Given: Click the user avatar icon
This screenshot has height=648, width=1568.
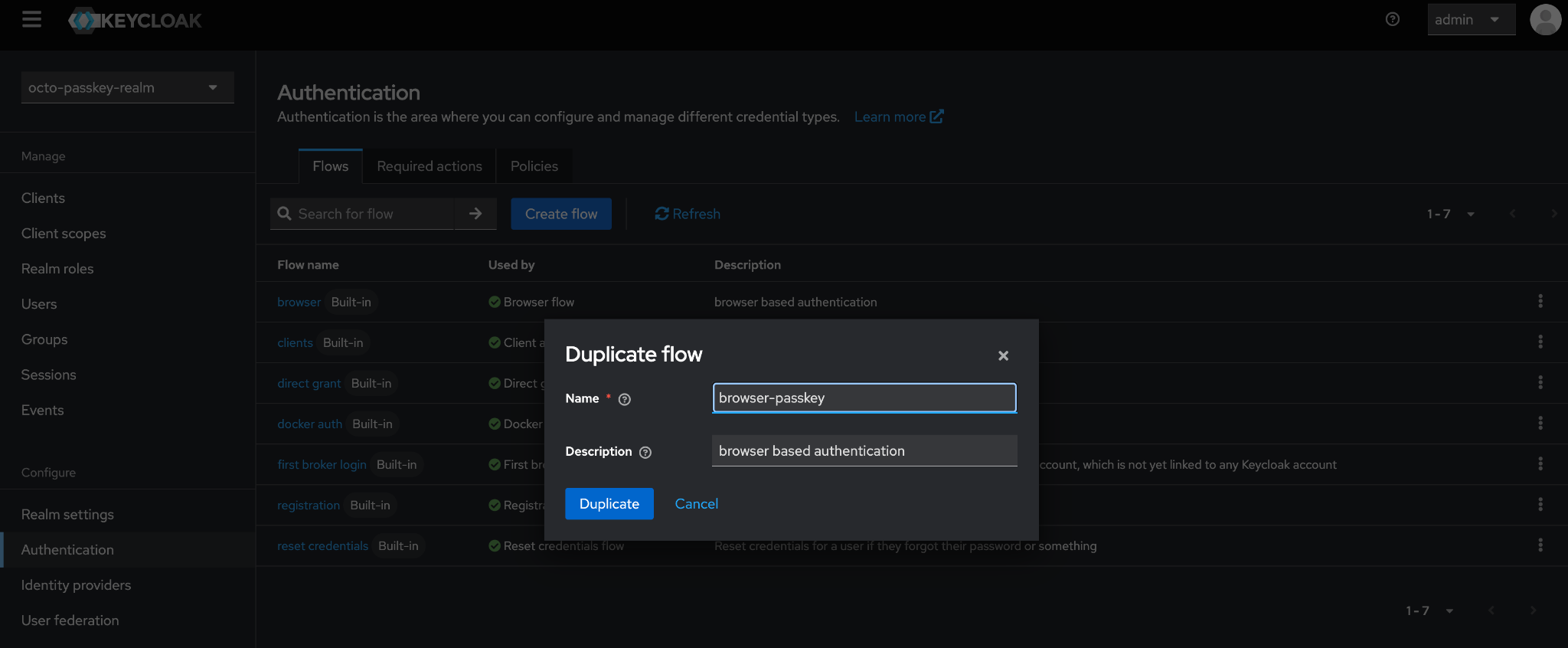Looking at the screenshot, I should (x=1545, y=19).
